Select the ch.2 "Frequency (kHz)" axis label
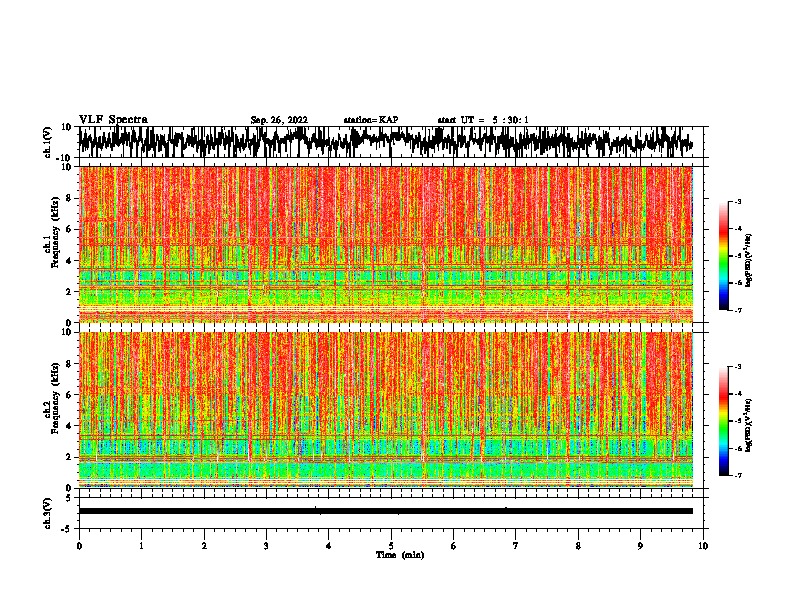 55,398
